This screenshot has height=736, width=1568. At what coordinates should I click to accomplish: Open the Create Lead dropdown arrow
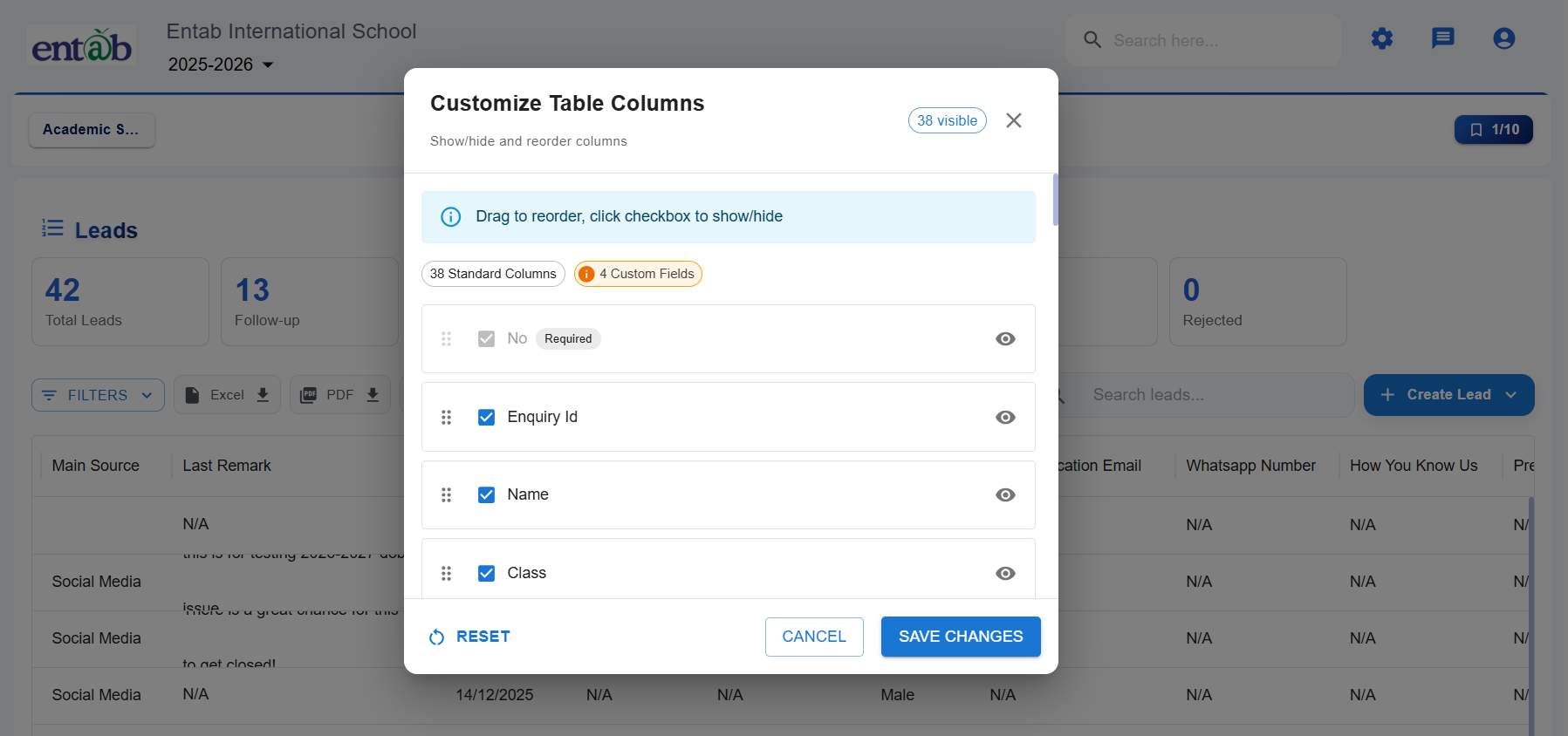point(1511,395)
